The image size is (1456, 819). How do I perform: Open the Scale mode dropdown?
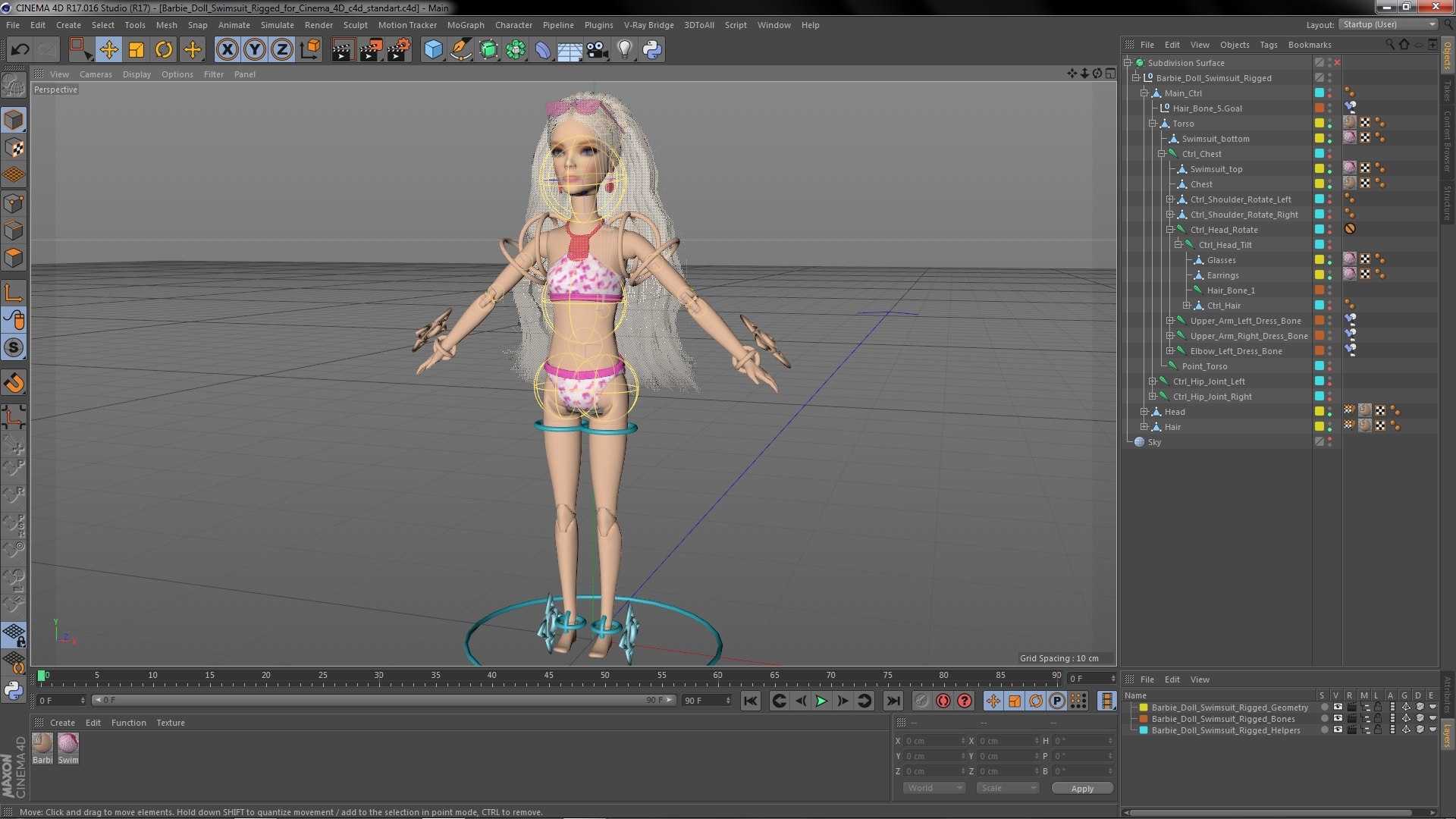(x=1007, y=788)
